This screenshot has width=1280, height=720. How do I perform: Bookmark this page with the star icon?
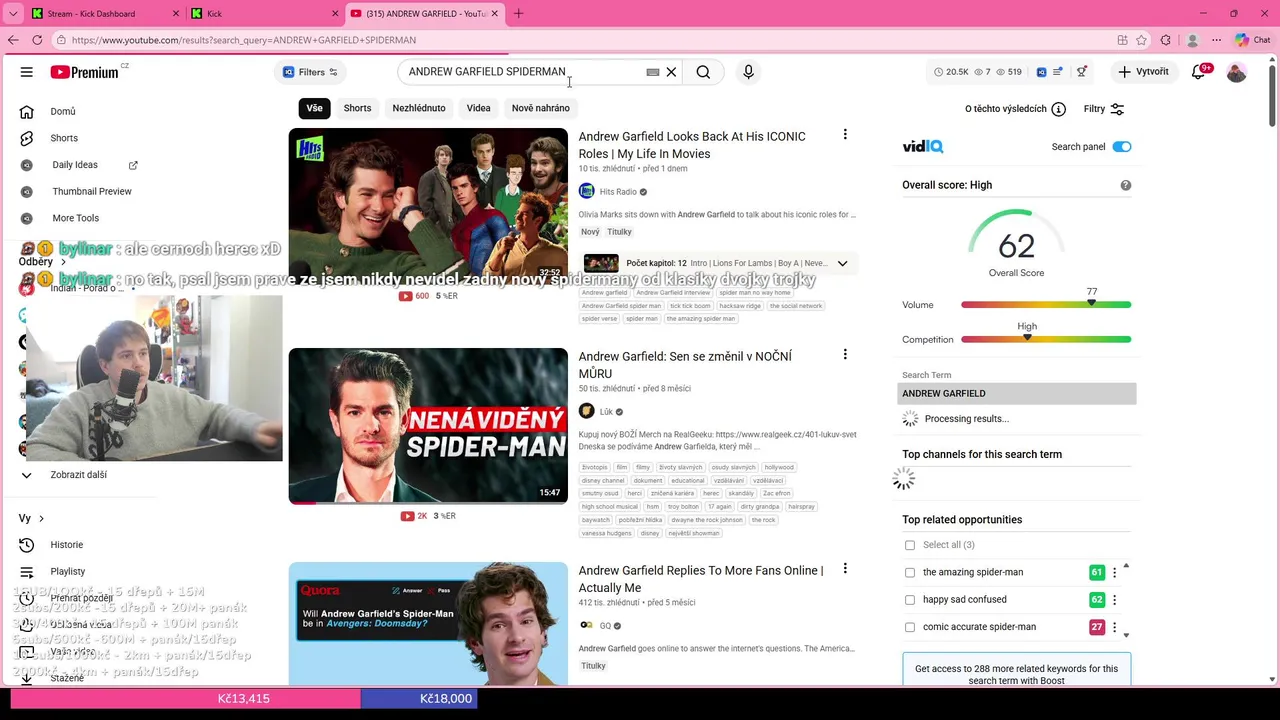[x=1141, y=40]
